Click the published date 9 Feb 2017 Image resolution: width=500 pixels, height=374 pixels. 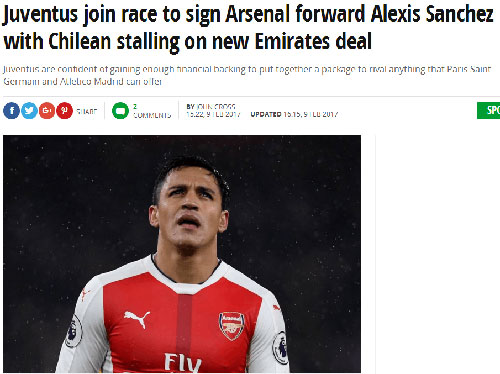point(223,114)
